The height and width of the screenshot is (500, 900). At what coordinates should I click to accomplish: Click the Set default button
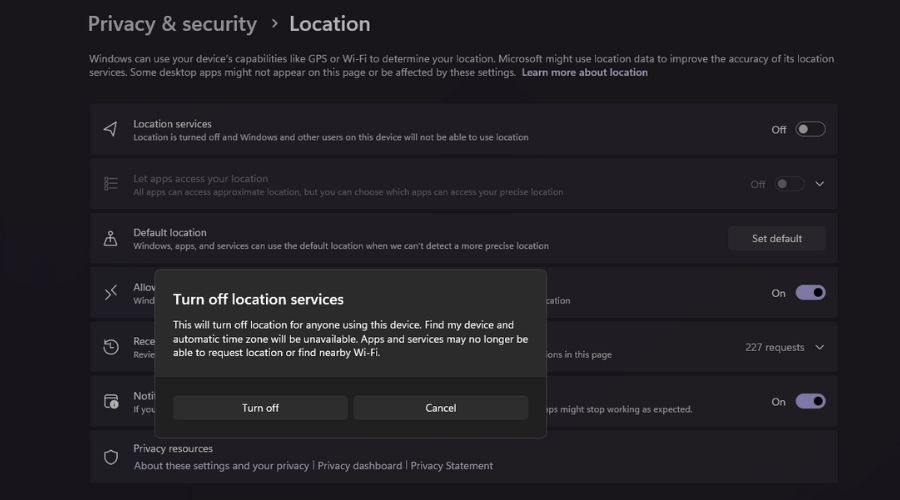pyautogui.click(x=777, y=238)
